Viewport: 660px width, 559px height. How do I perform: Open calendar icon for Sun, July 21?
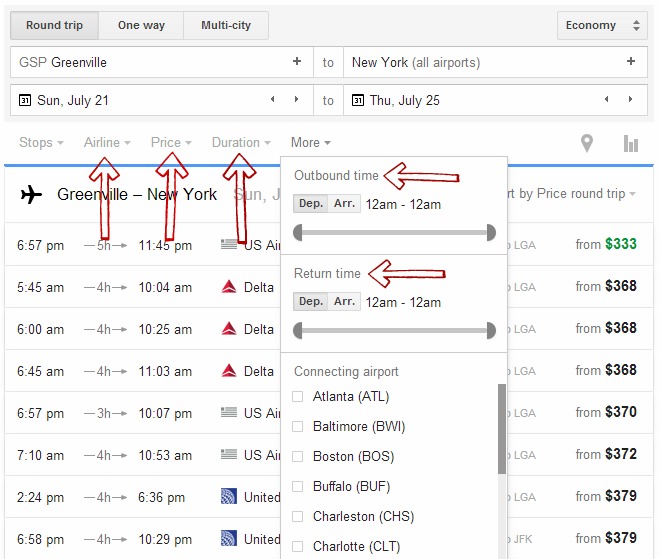[x=25, y=100]
